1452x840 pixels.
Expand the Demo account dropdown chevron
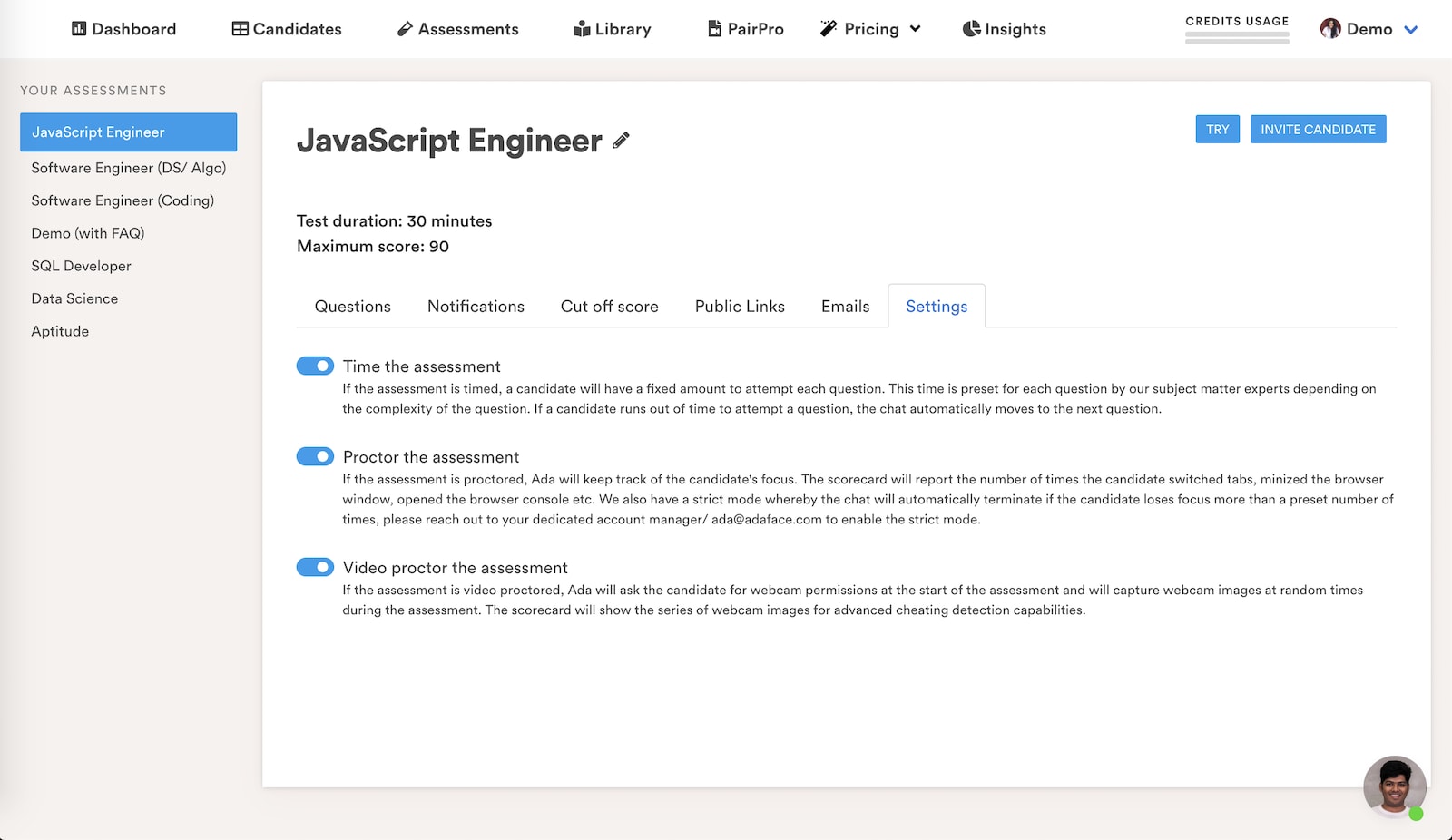coord(1410,30)
